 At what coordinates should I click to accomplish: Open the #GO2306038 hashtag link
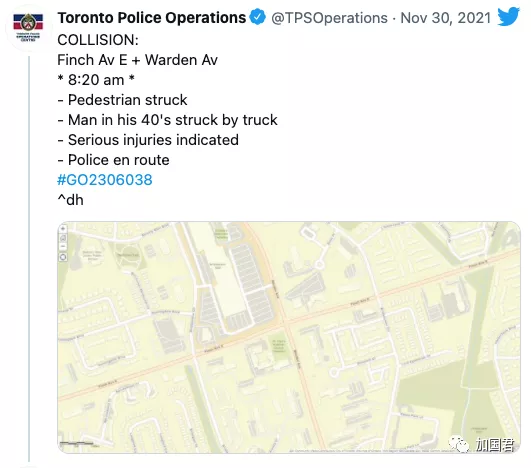pos(105,180)
